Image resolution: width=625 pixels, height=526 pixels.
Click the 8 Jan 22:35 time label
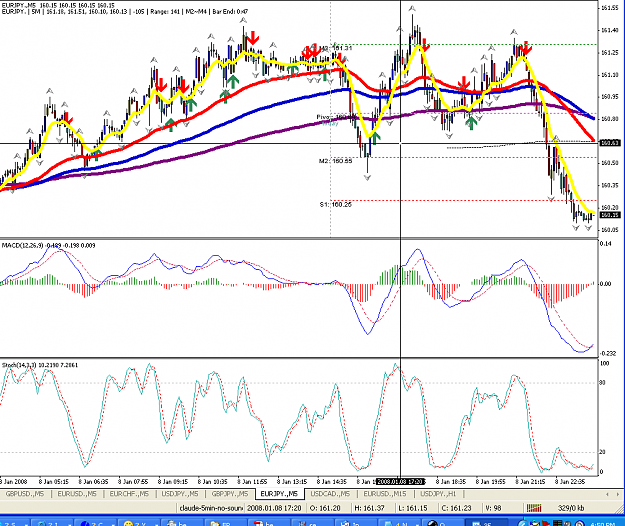[x=570, y=482]
